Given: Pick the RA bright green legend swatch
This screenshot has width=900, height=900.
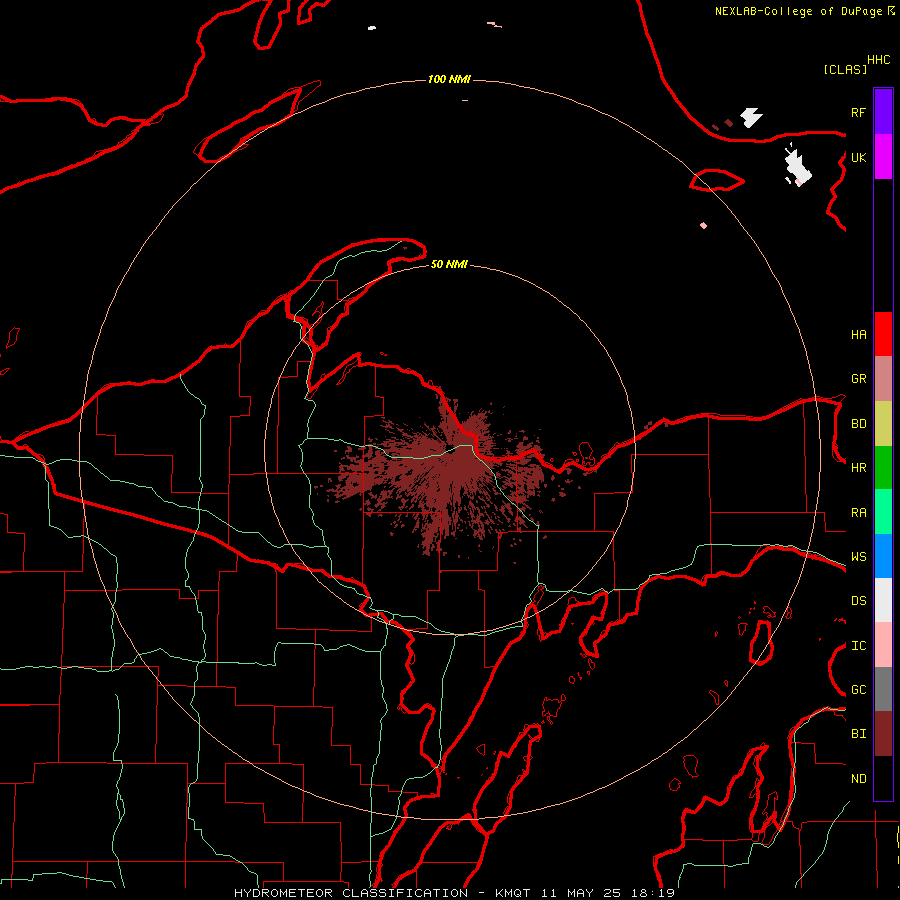Looking at the screenshot, I should click(883, 512).
